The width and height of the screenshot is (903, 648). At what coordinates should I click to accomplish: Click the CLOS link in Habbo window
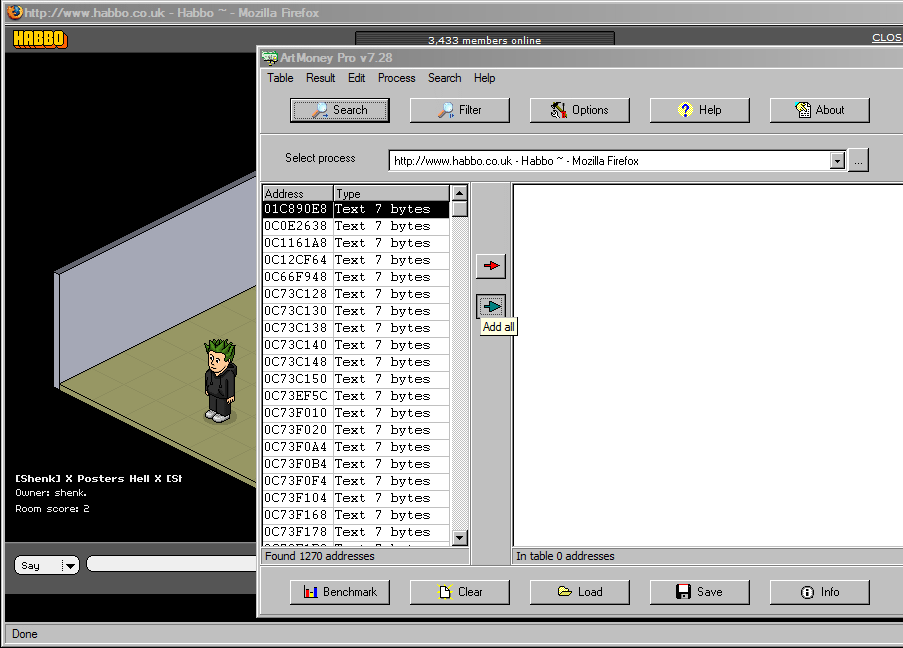(887, 37)
